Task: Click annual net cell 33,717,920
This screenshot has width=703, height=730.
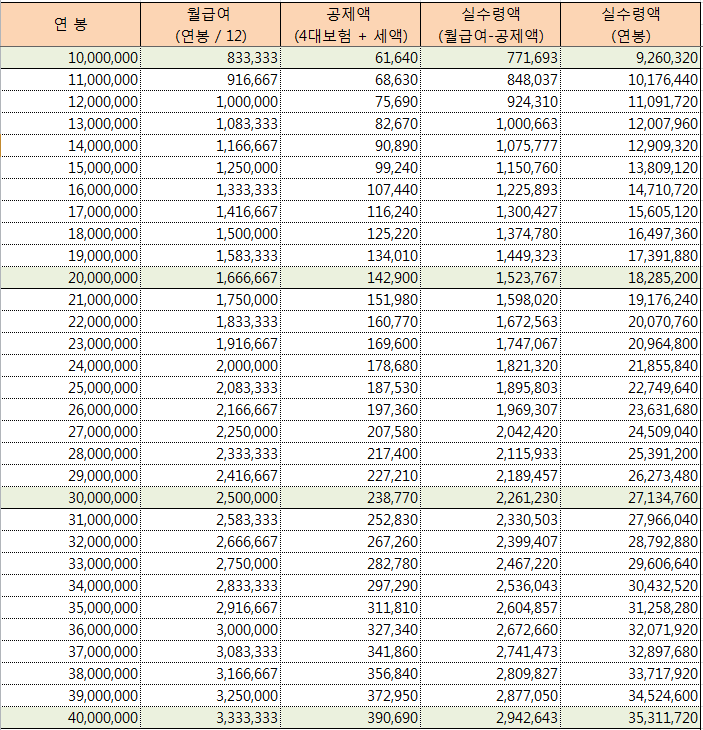Action: tap(631, 674)
